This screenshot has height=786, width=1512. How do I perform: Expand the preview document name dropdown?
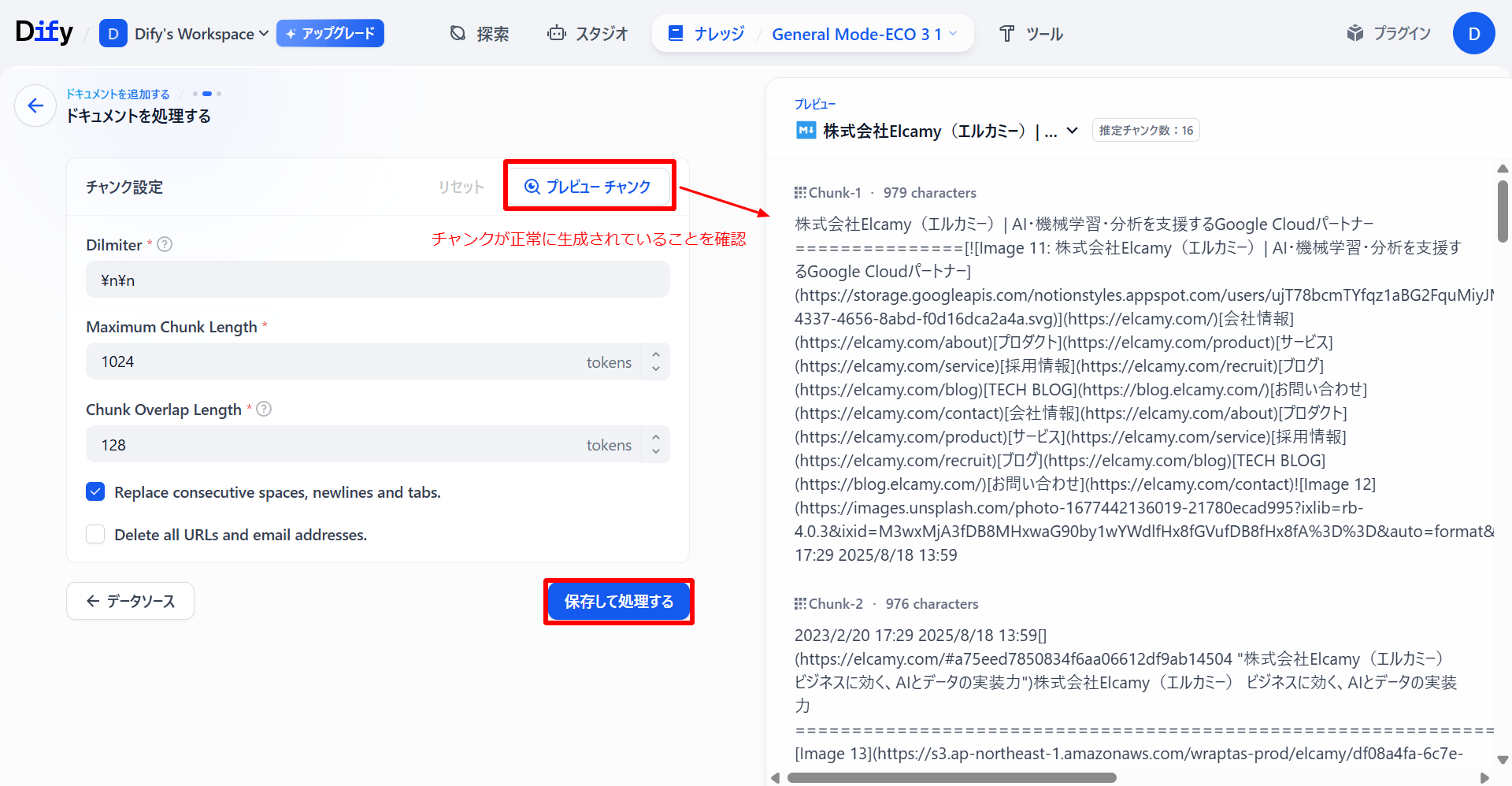[1071, 131]
